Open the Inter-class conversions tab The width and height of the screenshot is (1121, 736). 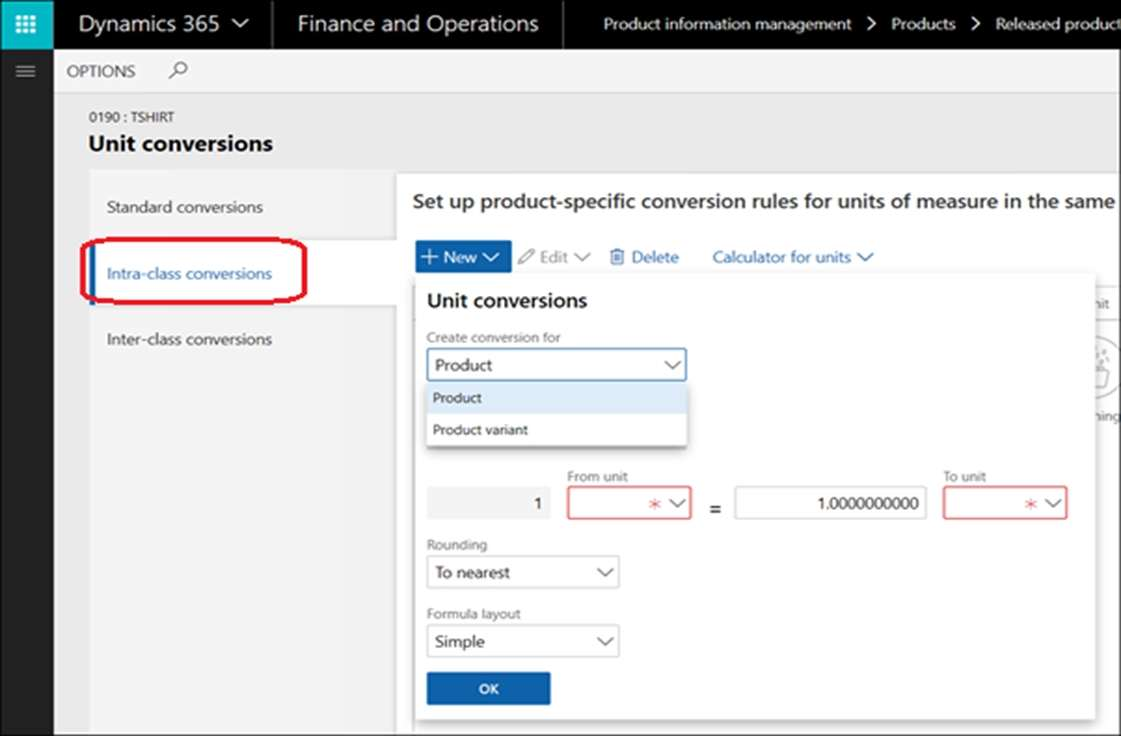(189, 339)
